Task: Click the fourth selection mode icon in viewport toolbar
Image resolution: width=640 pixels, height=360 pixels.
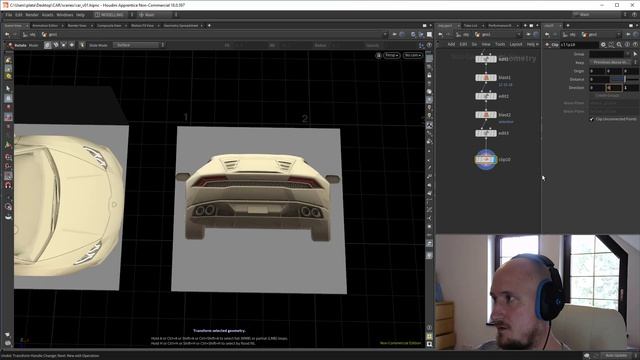Action: click(72, 45)
